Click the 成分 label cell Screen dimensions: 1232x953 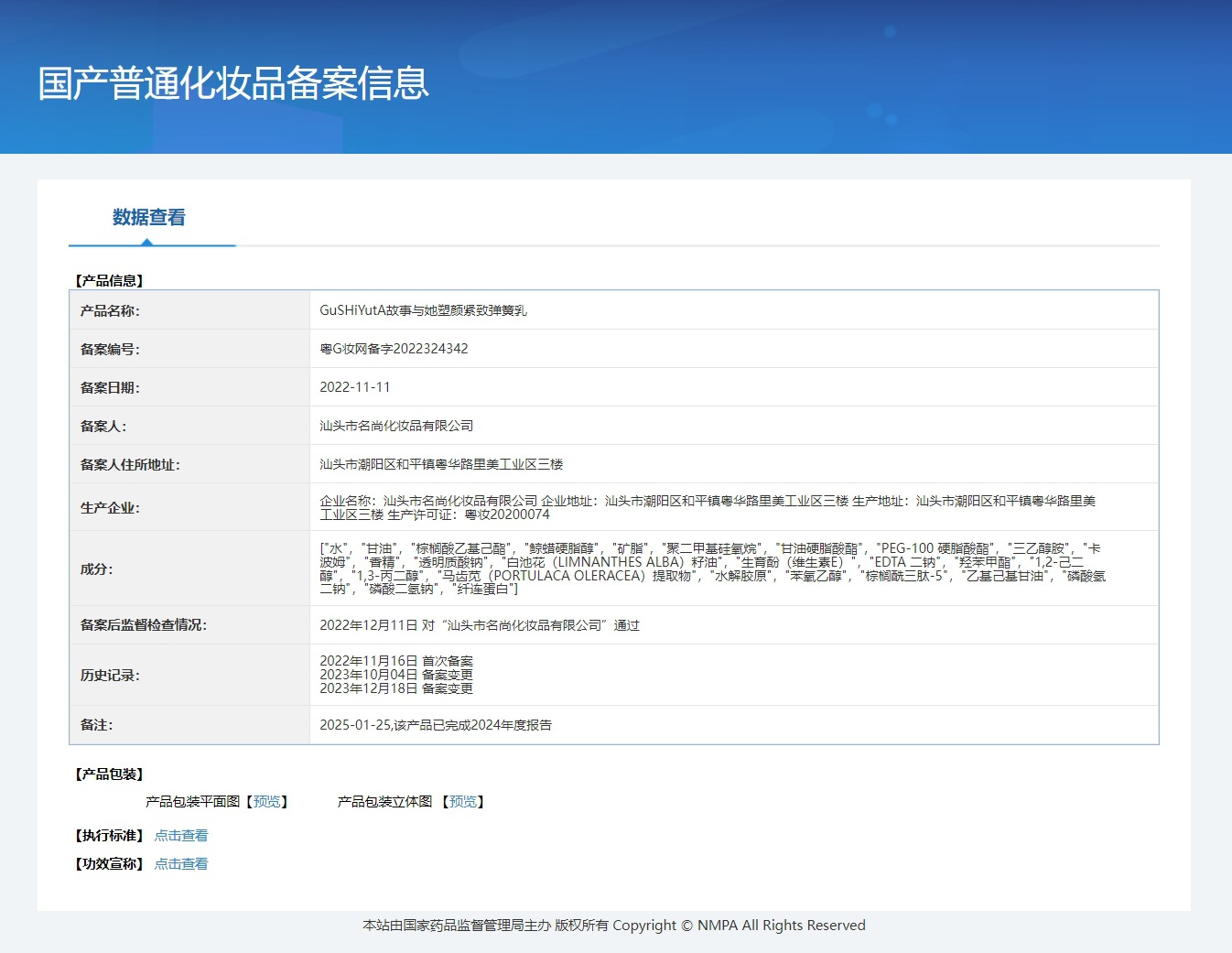click(x=190, y=569)
